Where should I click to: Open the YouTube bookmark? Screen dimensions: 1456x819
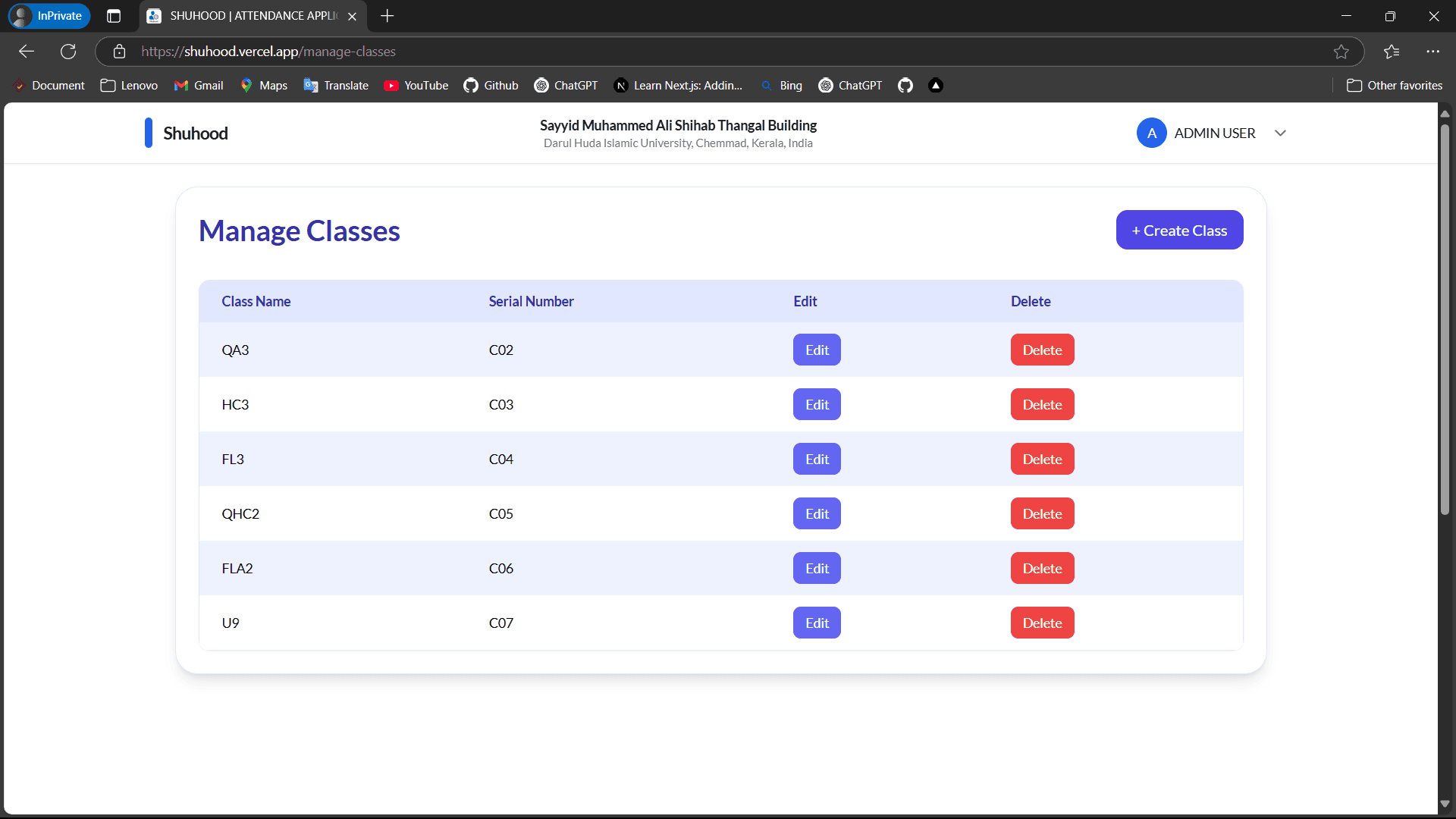click(416, 86)
